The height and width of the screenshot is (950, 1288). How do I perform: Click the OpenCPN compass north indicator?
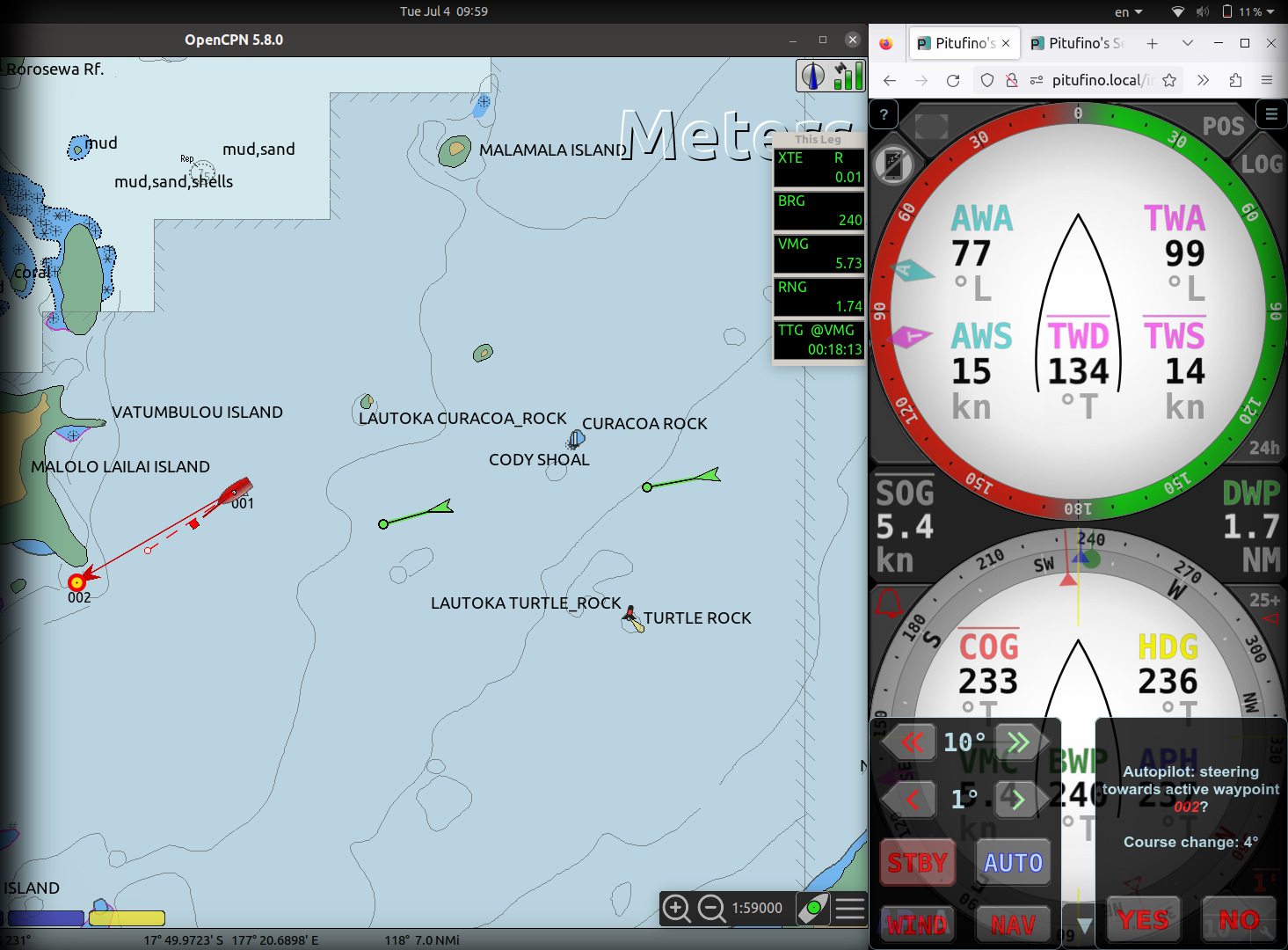click(x=812, y=76)
